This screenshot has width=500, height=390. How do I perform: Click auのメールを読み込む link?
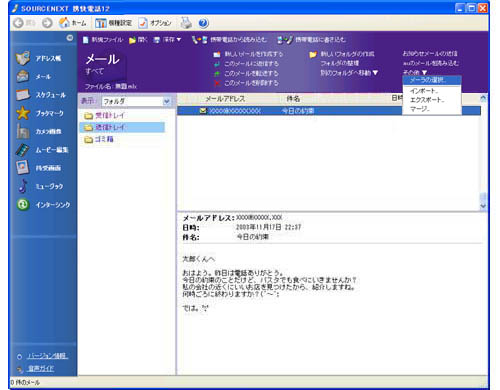pos(431,63)
